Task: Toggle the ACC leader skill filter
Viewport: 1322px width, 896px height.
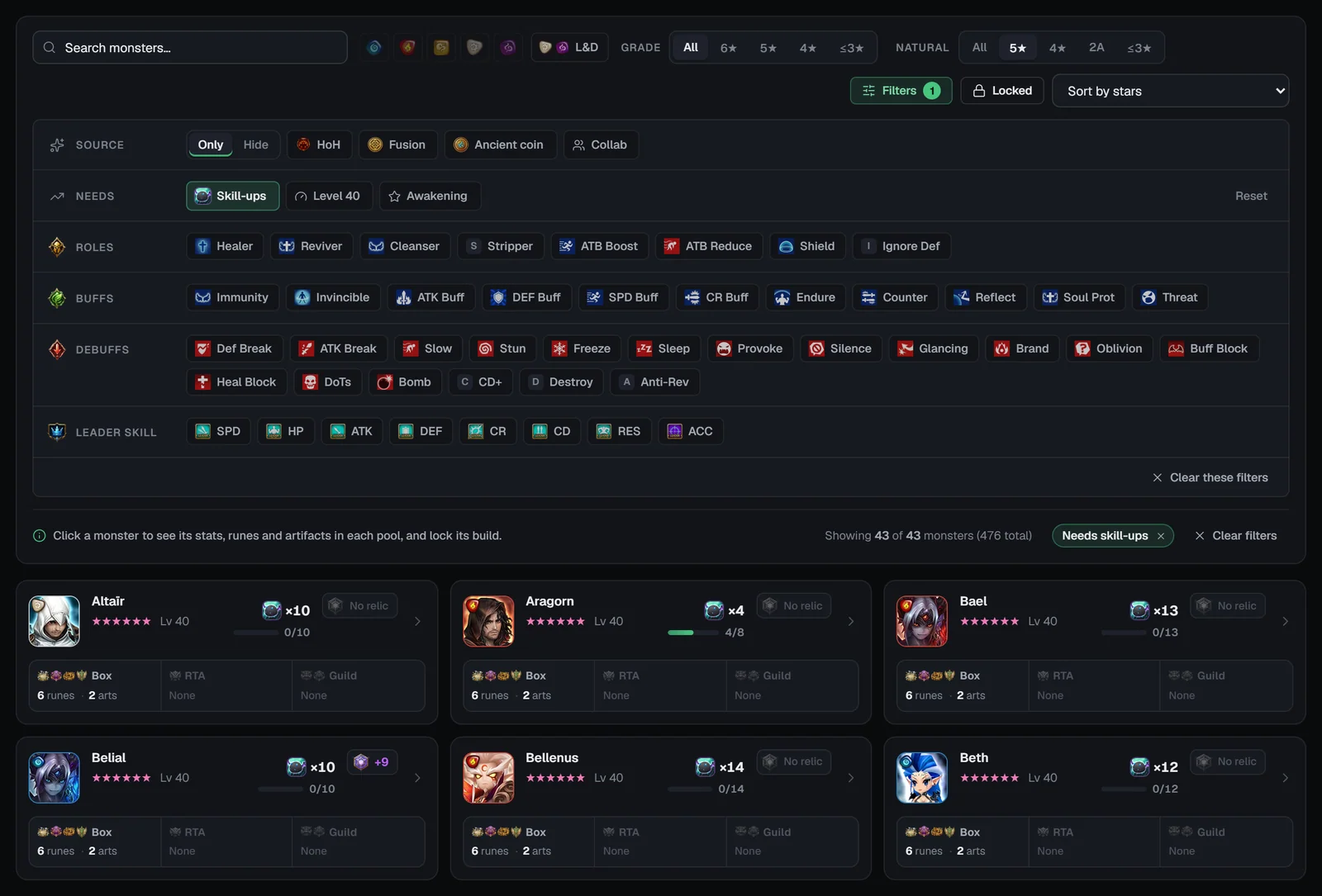Action: pyautogui.click(x=691, y=431)
